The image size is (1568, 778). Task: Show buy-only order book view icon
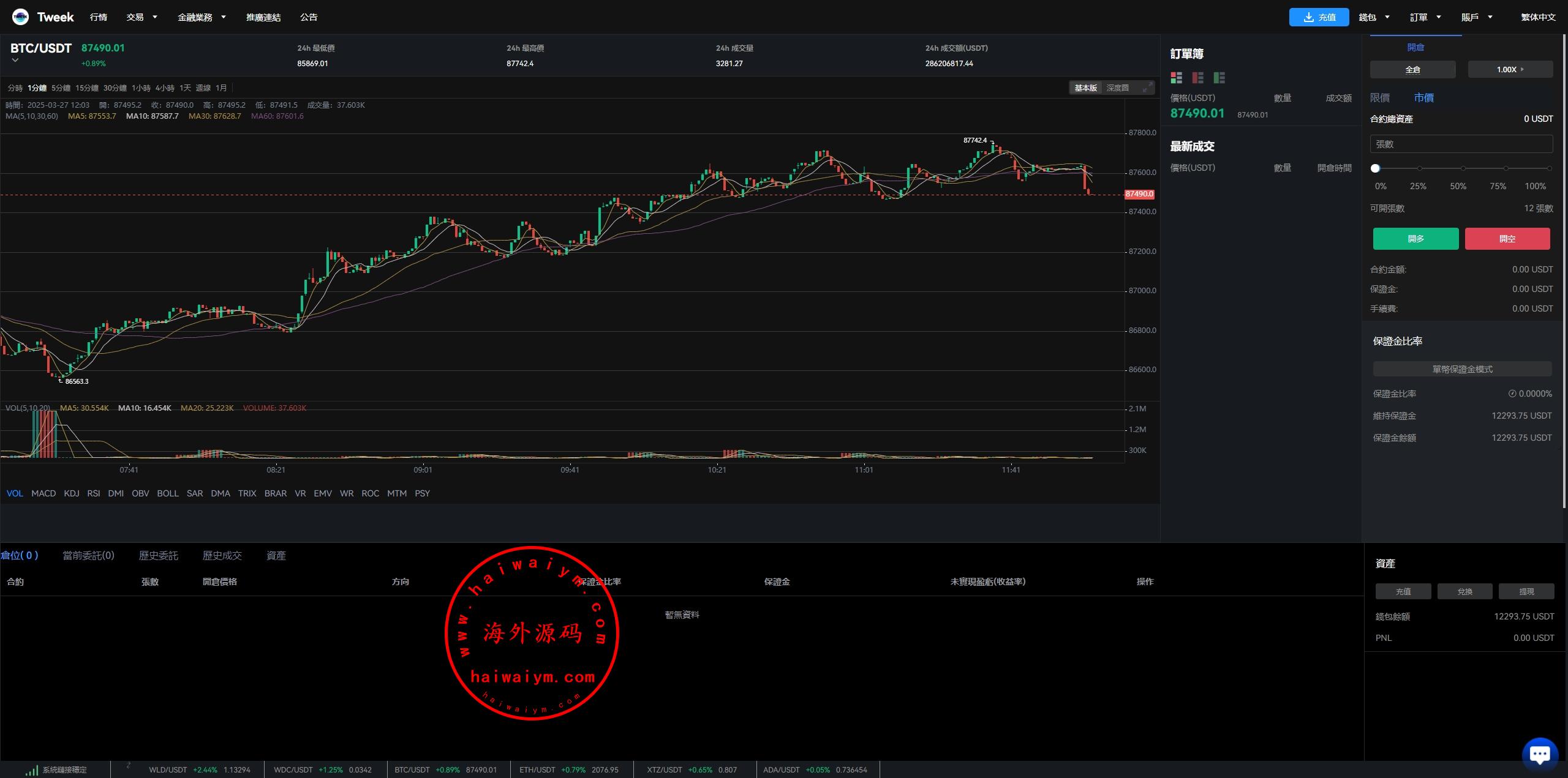(x=1219, y=78)
